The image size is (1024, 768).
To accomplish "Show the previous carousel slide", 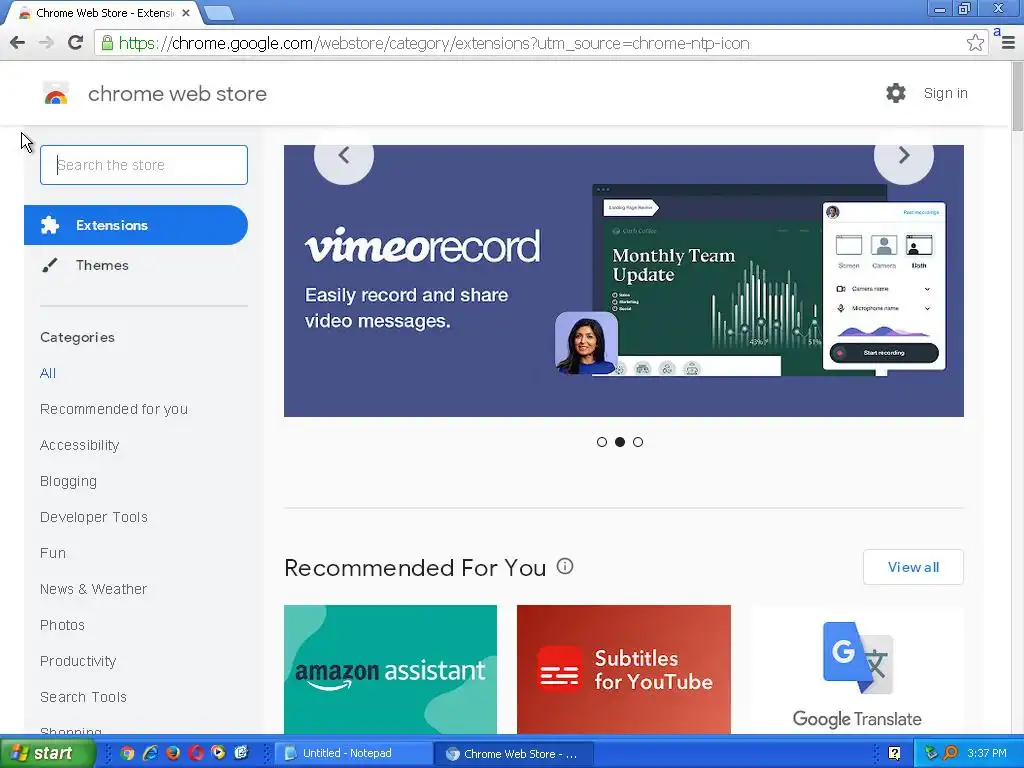I will pyautogui.click(x=344, y=155).
